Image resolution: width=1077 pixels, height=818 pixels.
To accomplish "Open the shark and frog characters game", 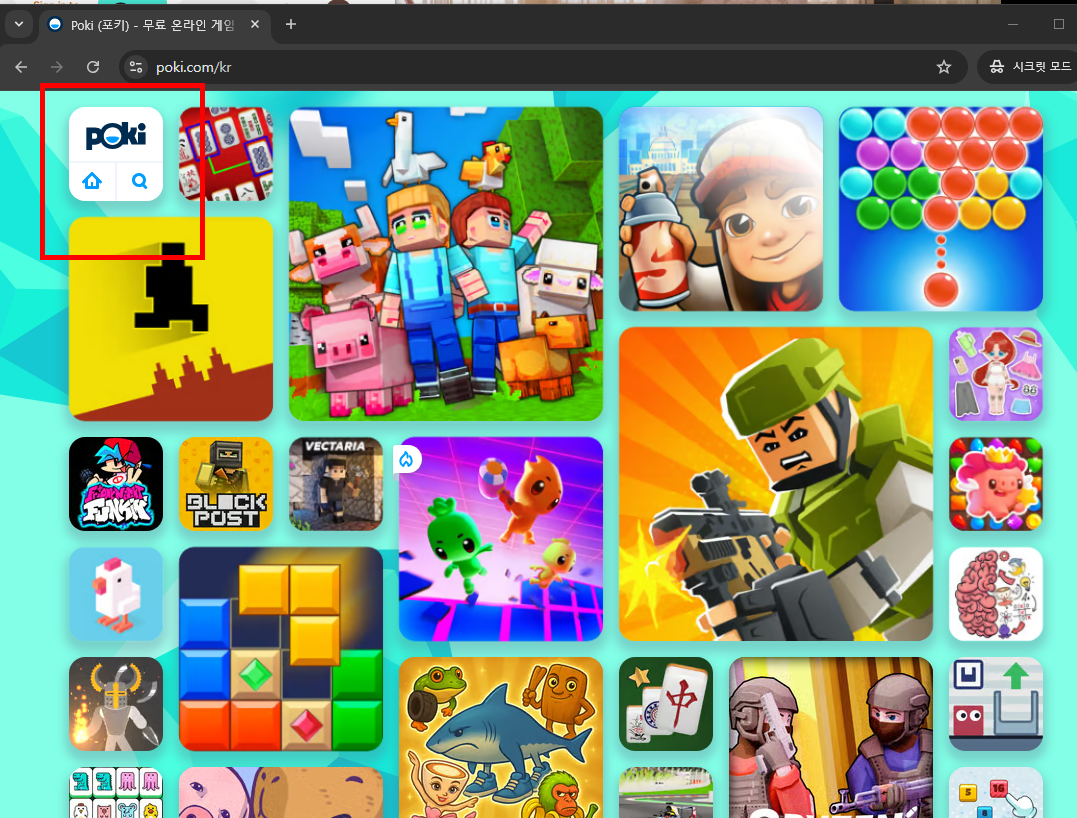I will click(501, 738).
